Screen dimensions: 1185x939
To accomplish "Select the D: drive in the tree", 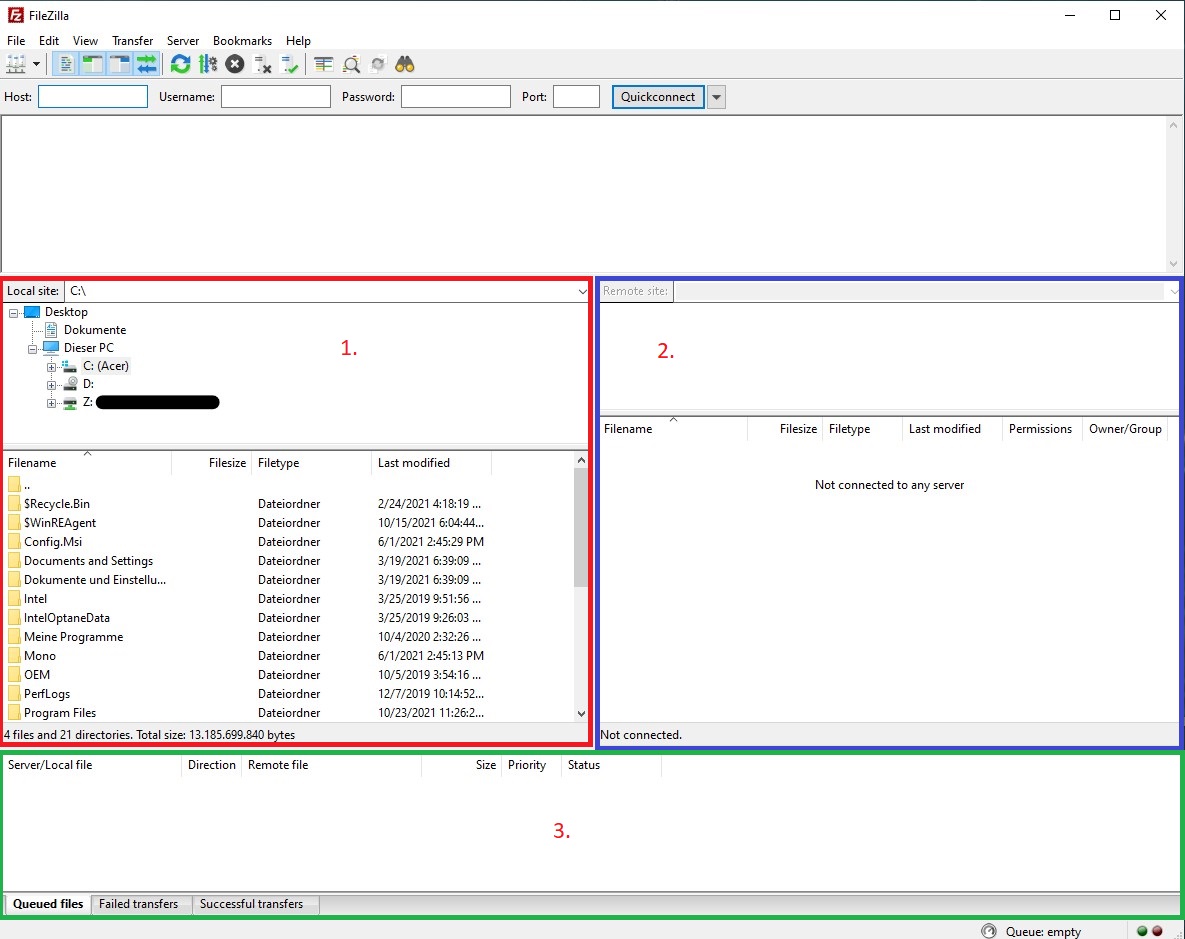I will [88, 384].
